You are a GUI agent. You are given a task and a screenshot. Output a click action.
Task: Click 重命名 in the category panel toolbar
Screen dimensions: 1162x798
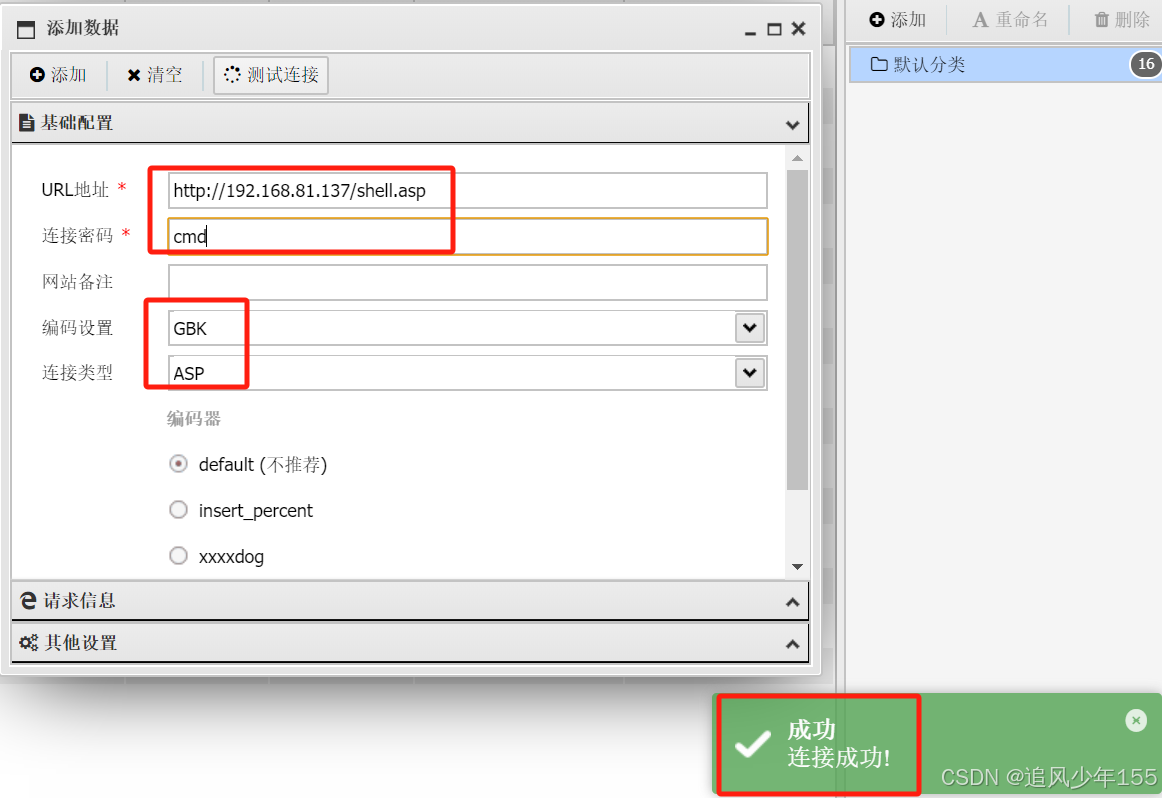[x=1010, y=20]
